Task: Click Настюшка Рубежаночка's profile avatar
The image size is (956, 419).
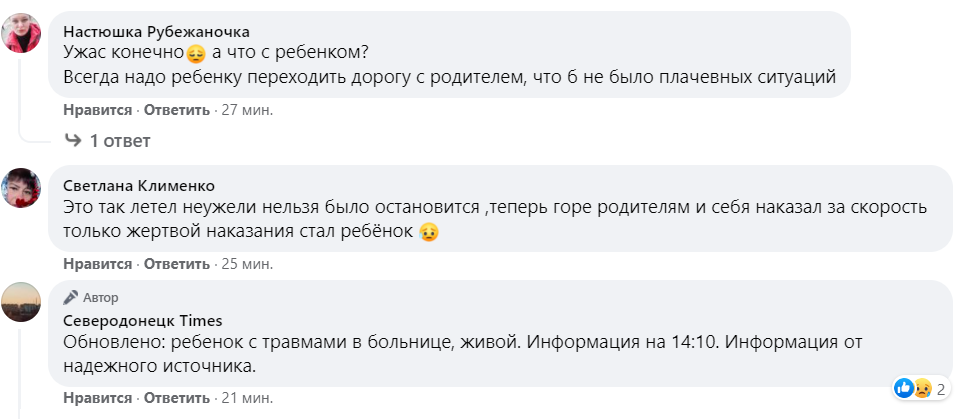Action: point(20,36)
